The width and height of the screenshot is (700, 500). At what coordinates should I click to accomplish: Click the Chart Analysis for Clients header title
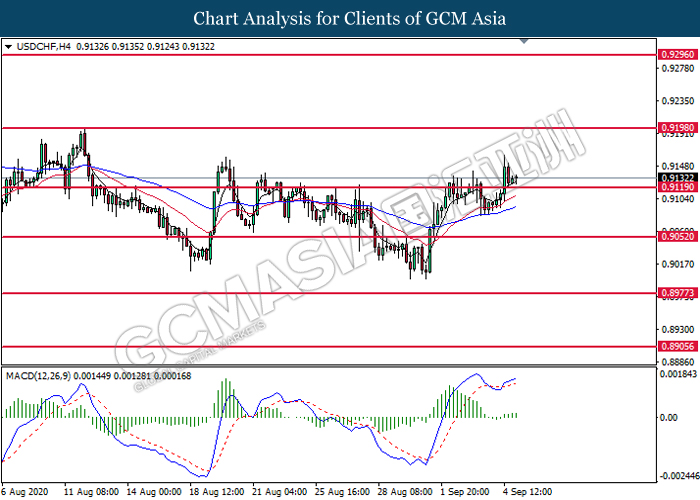coord(350,18)
